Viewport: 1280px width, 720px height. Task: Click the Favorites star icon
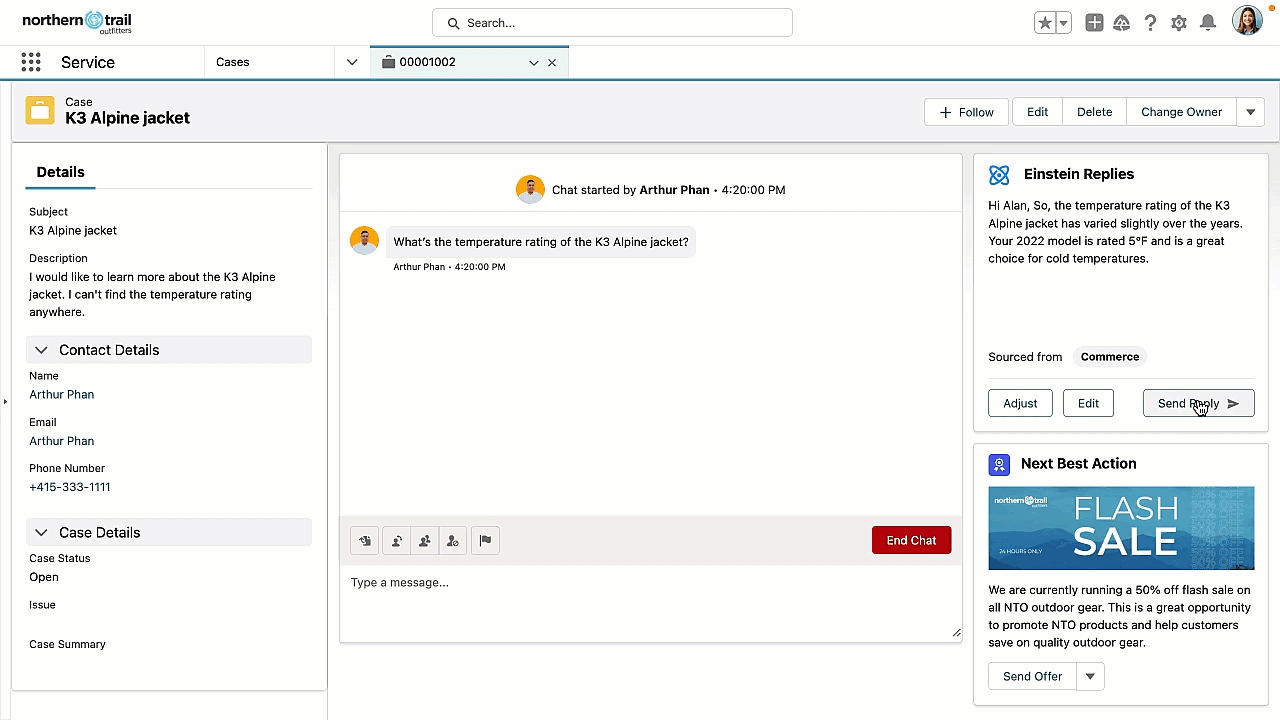coord(1045,23)
